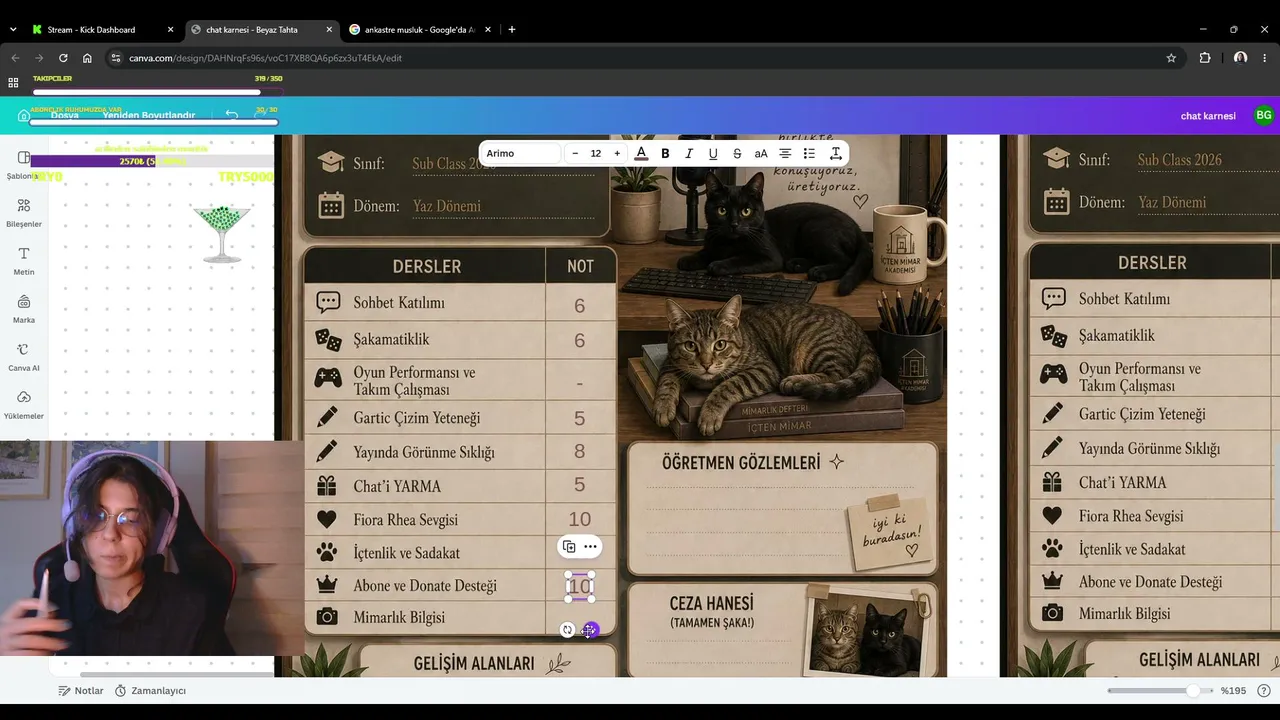Toggle strikethrough formatting

pyautogui.click(x=737, y=153)
